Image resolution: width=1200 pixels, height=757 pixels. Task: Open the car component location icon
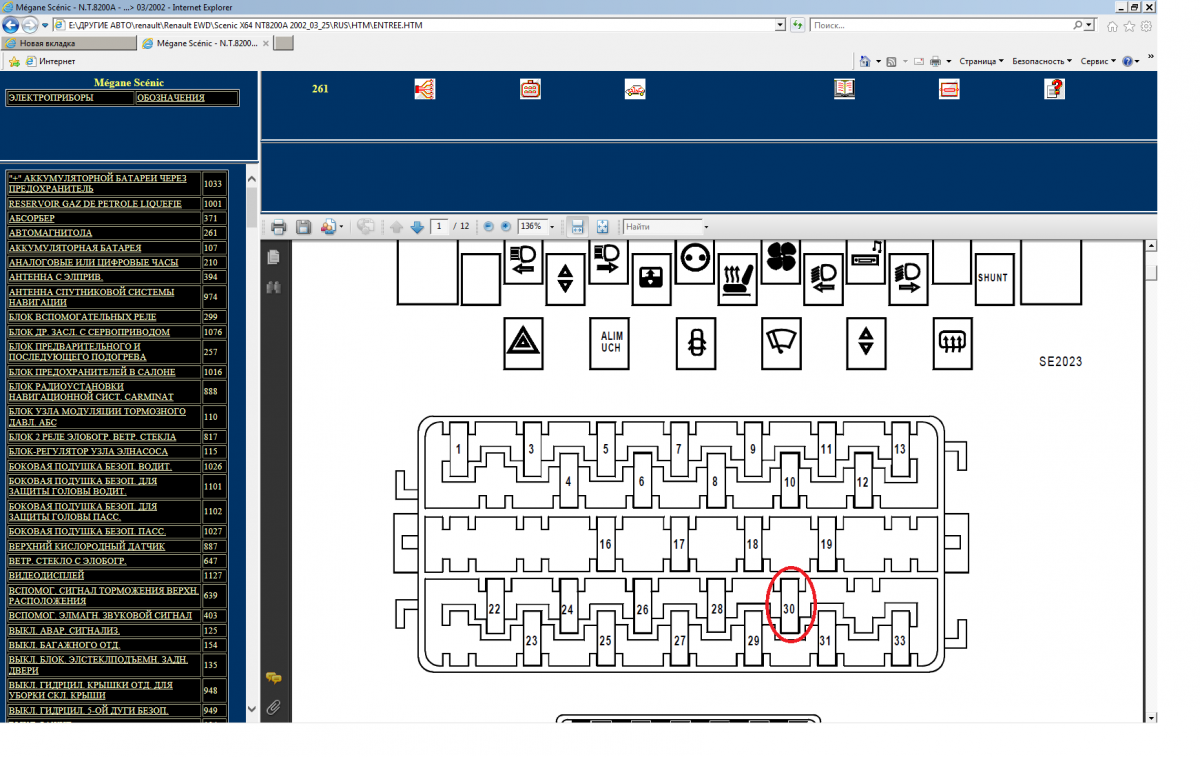click(635, 89)
